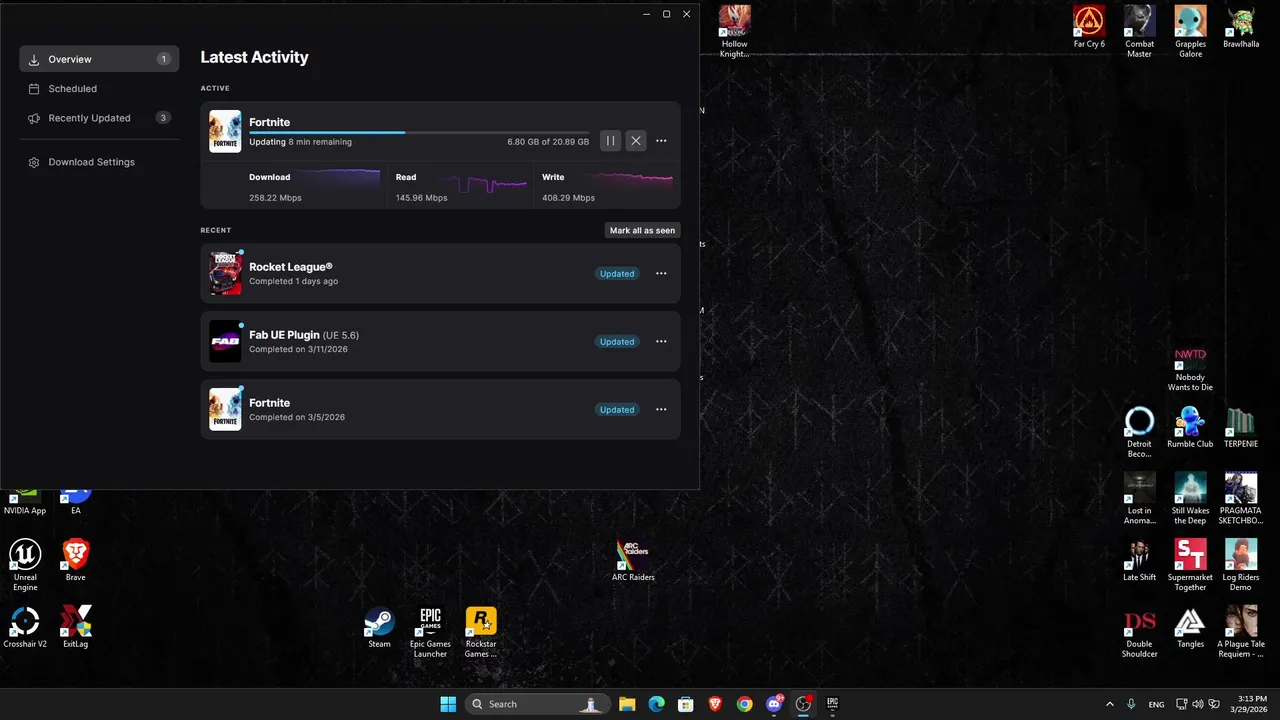
Task: Click the Download speed graph
Action: pyautogui.click(x=338, y=182)
